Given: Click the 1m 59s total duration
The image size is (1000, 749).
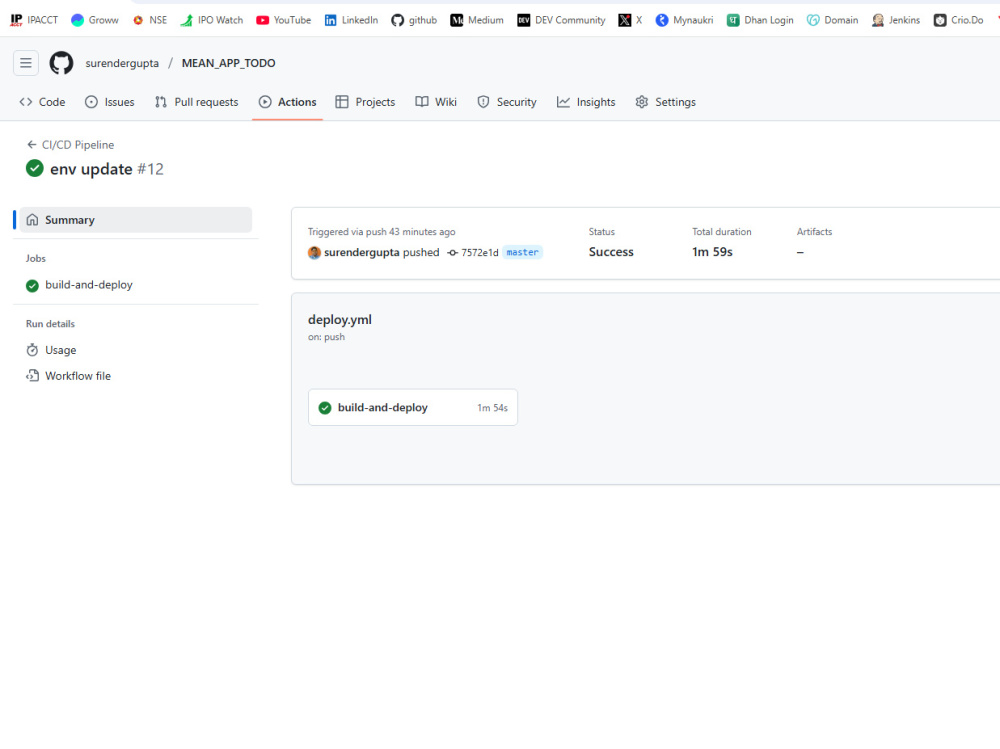Looking at the screenshot, I should coord(712,252).
